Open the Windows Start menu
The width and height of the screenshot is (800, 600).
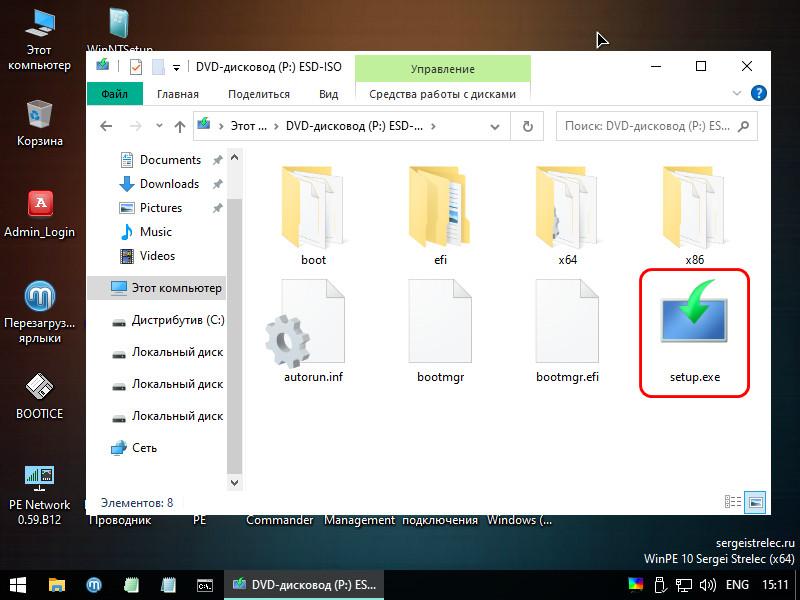(x=18, y=585)
